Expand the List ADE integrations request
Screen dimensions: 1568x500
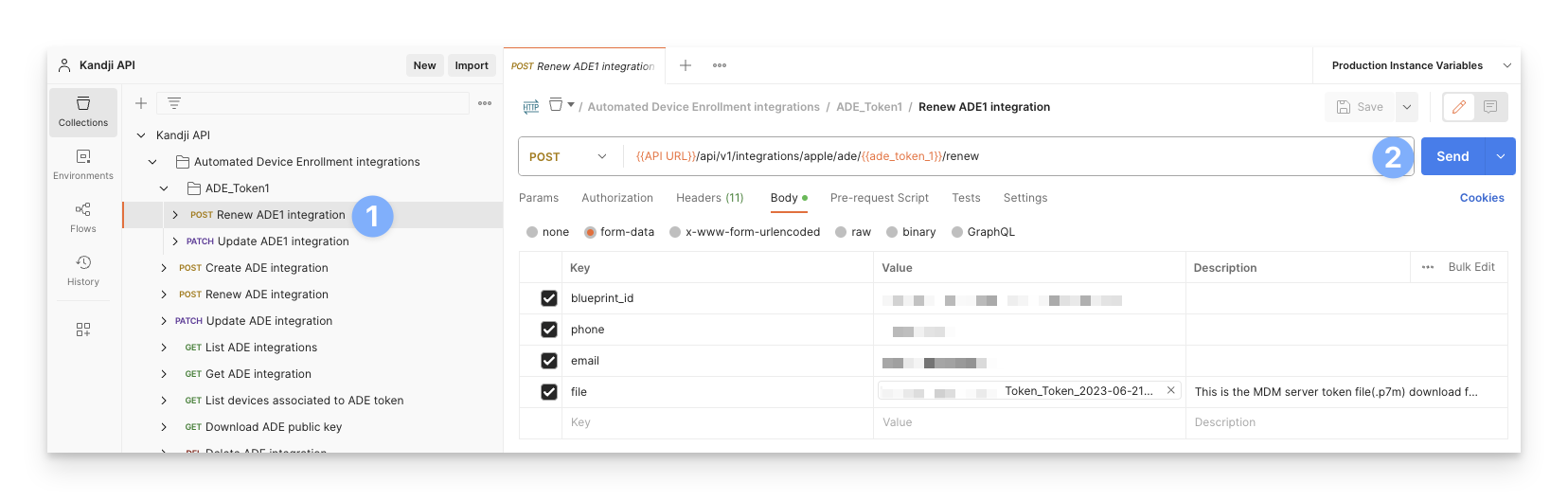pyautogui.click(x=164, y=348)
